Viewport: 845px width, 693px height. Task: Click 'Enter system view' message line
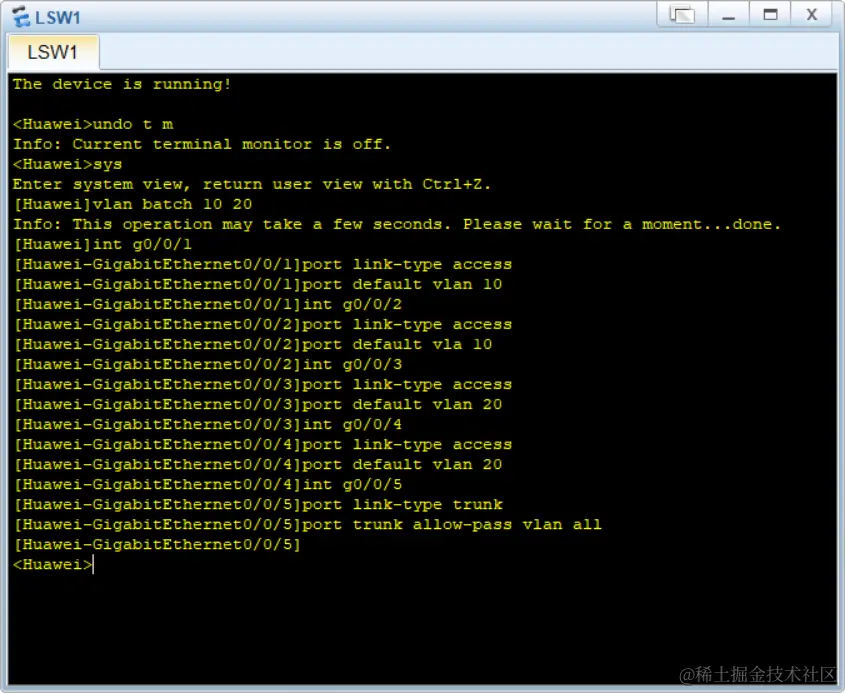coord(252,184)
